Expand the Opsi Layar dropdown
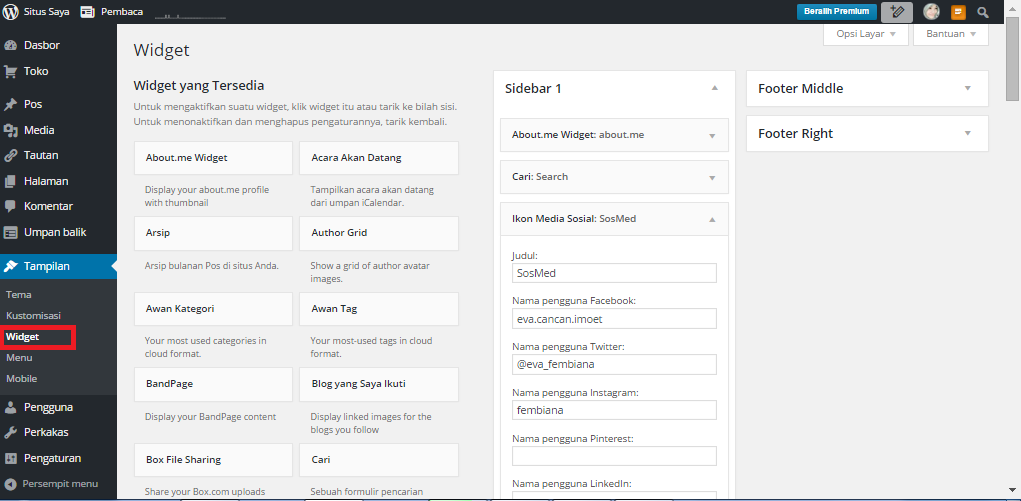The image size is (1021, 501). (x=866, y=34)
